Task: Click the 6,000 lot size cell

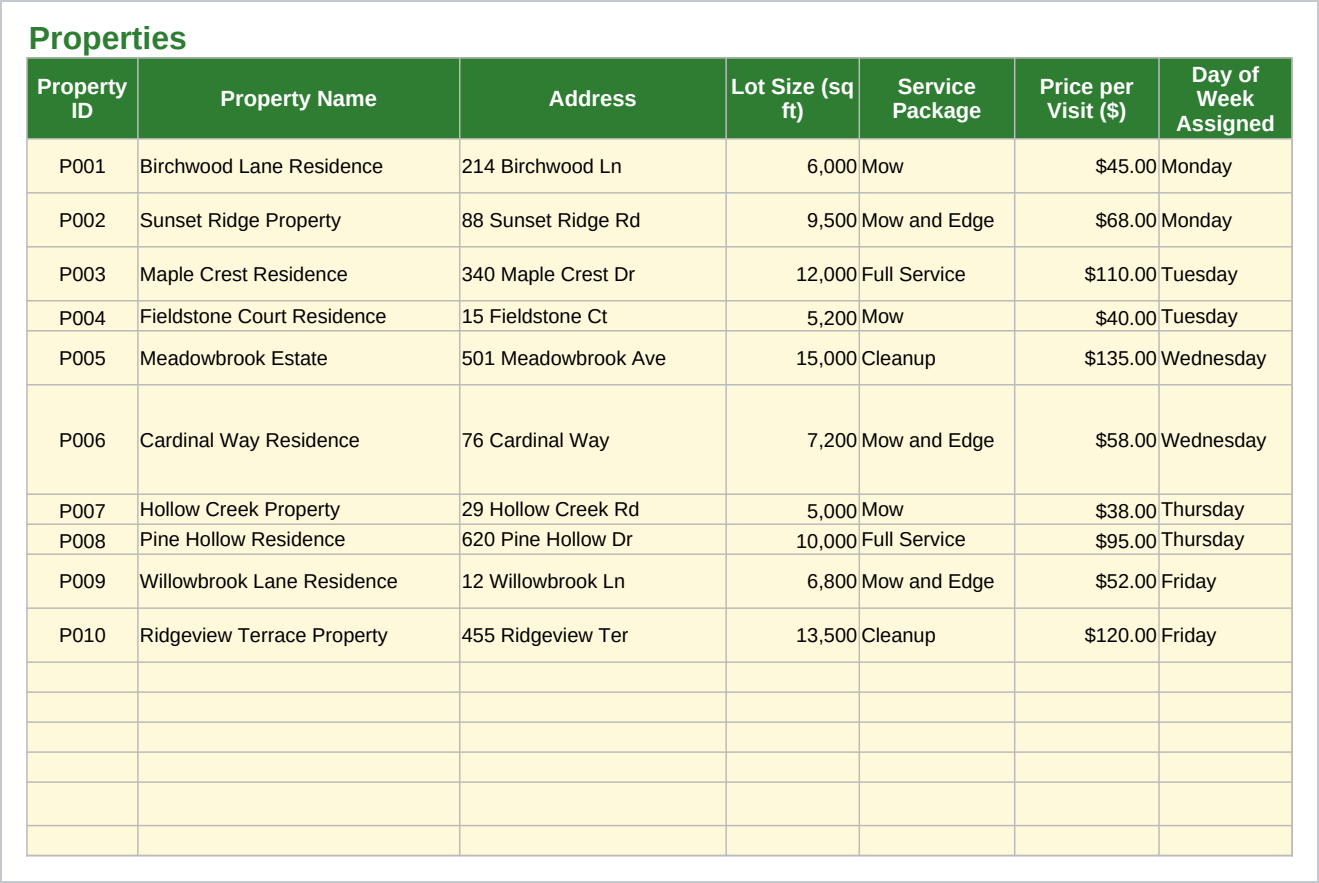Action: coord(792,167)
